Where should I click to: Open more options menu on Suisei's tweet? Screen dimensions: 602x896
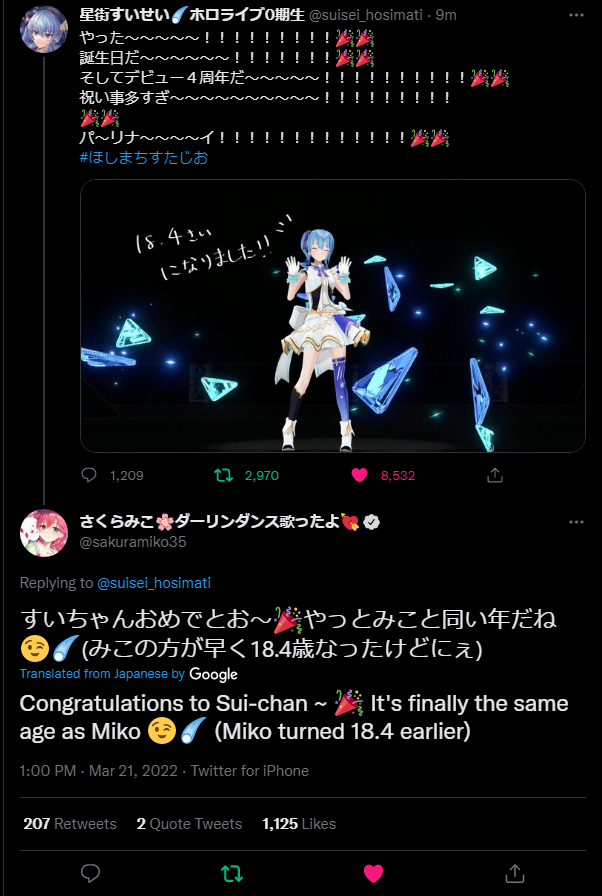point(576,15)
